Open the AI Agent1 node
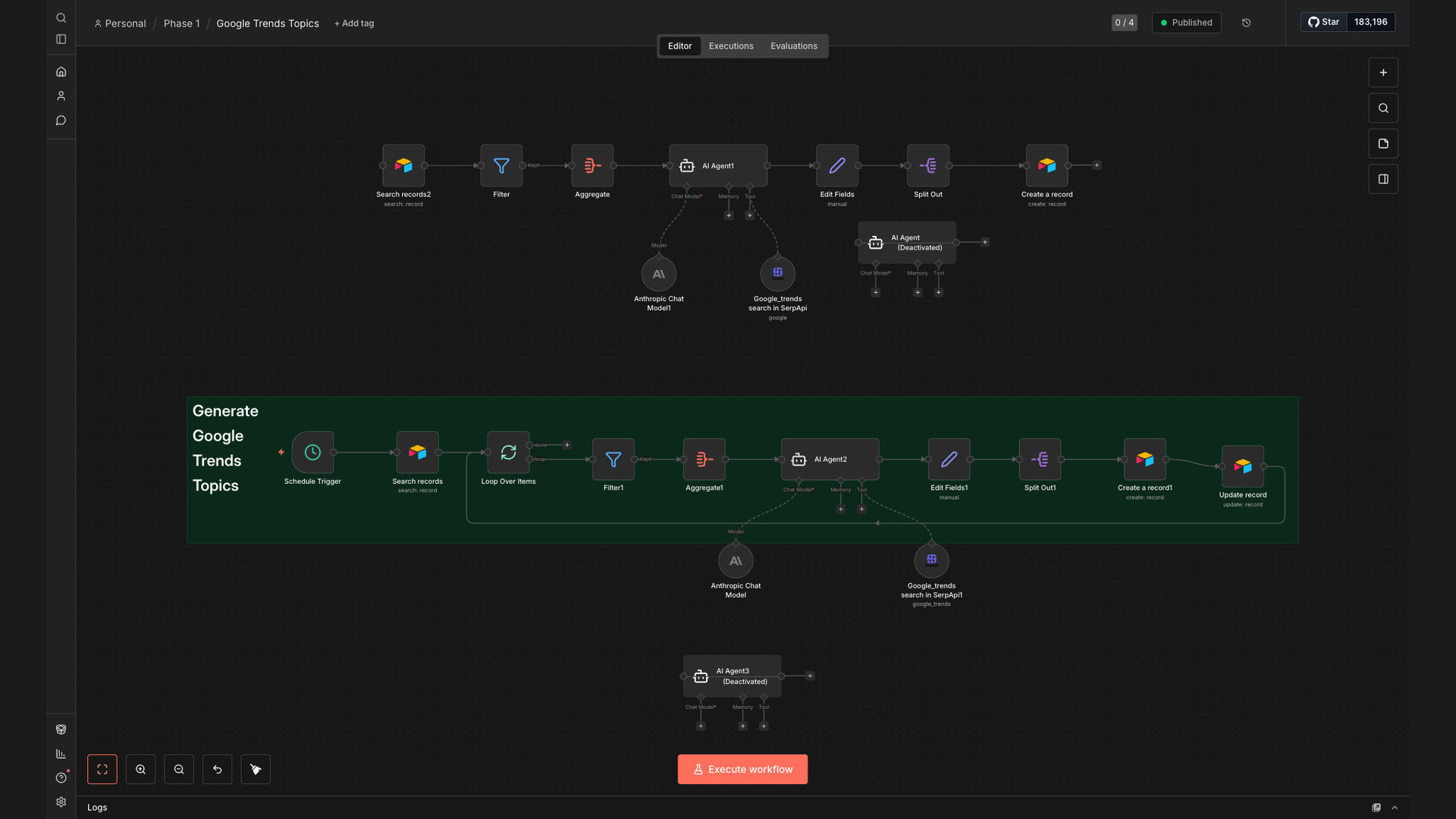1456x819 pixels. [x=718, y=165]
